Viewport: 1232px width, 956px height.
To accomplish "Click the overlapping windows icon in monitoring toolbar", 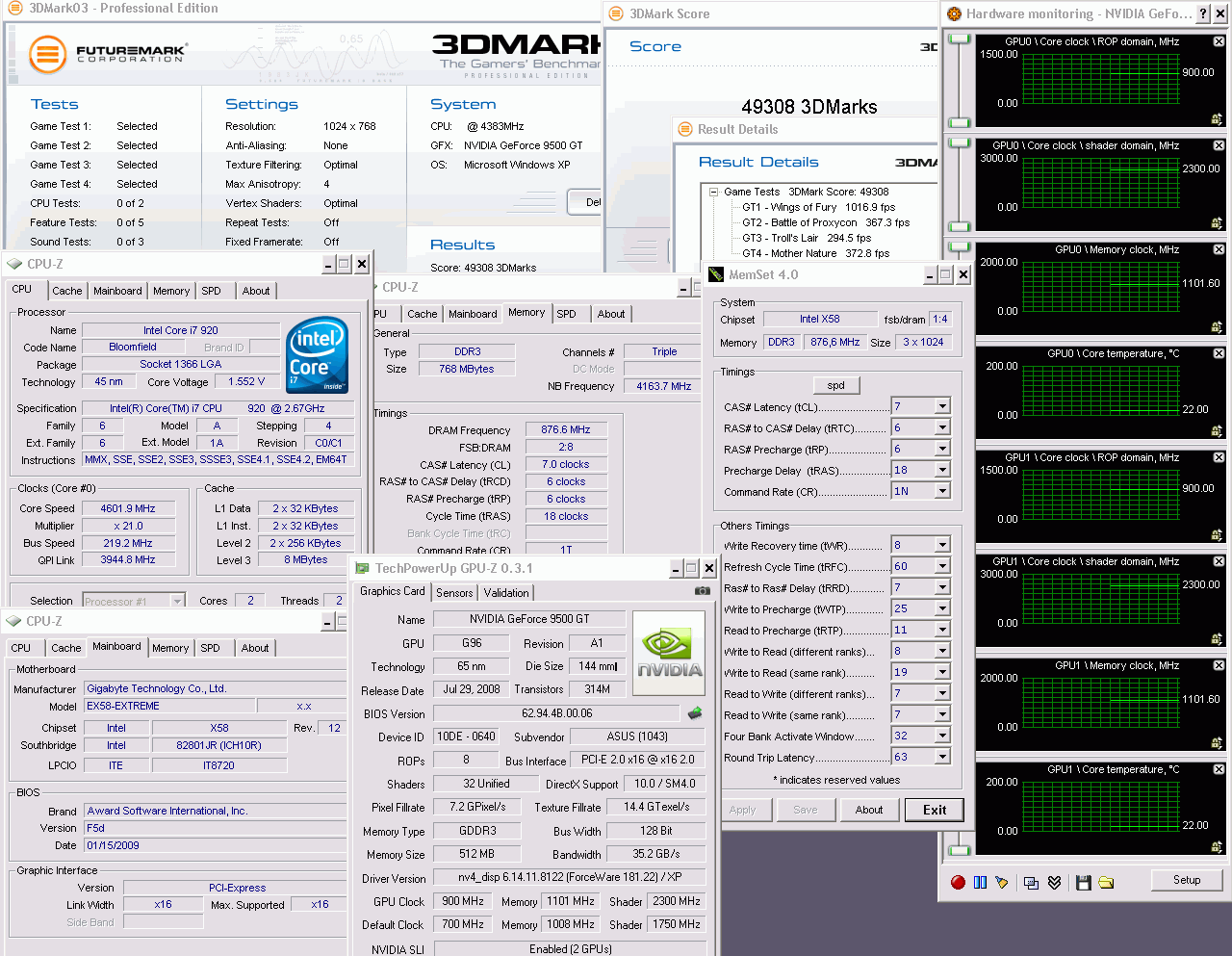I will (x=1031, y=882).
